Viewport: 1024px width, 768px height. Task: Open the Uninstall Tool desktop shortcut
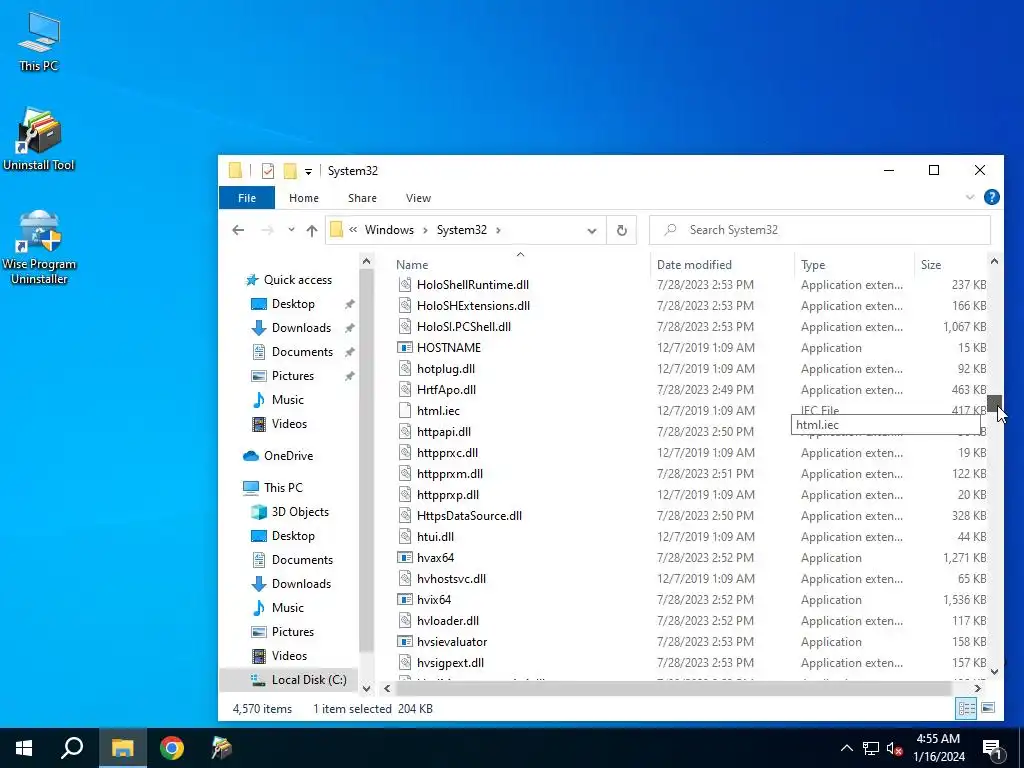pos(39,139)
